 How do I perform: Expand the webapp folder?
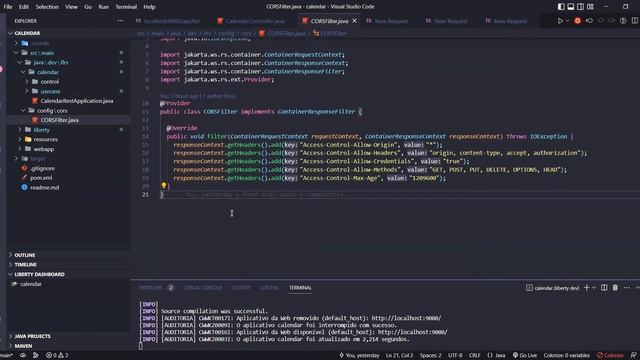[x=20, y=149]
